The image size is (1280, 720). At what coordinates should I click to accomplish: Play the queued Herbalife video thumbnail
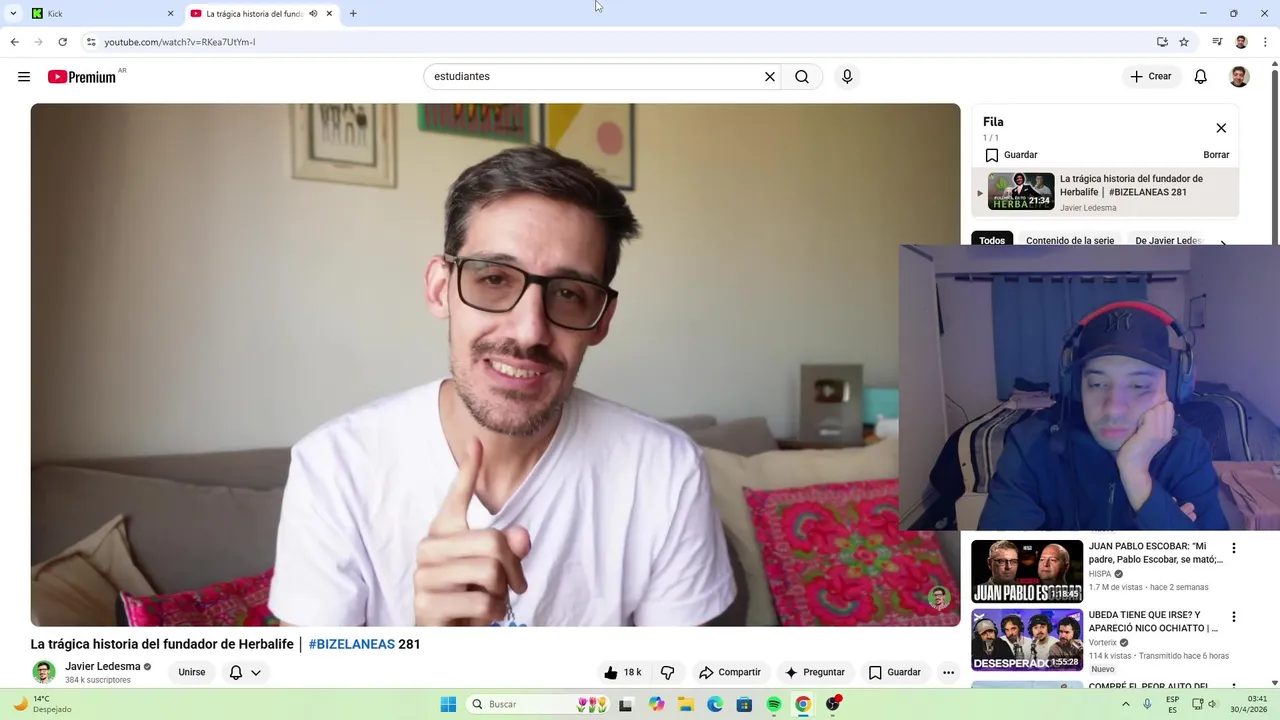pos(1021,191)
